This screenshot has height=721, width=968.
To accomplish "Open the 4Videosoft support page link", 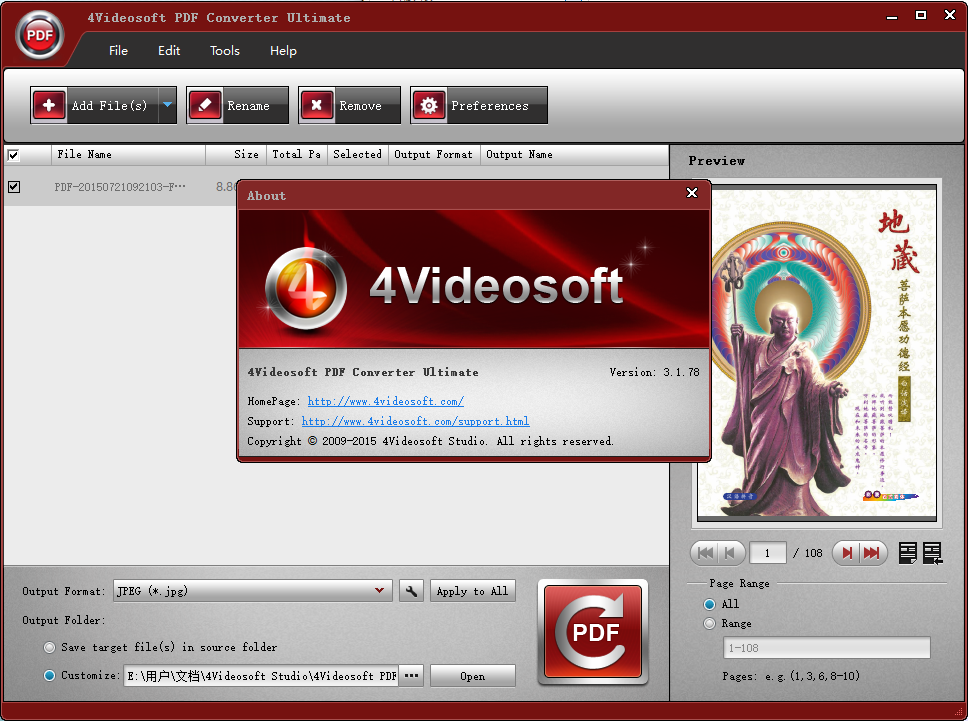I will (x=415, y=421).
